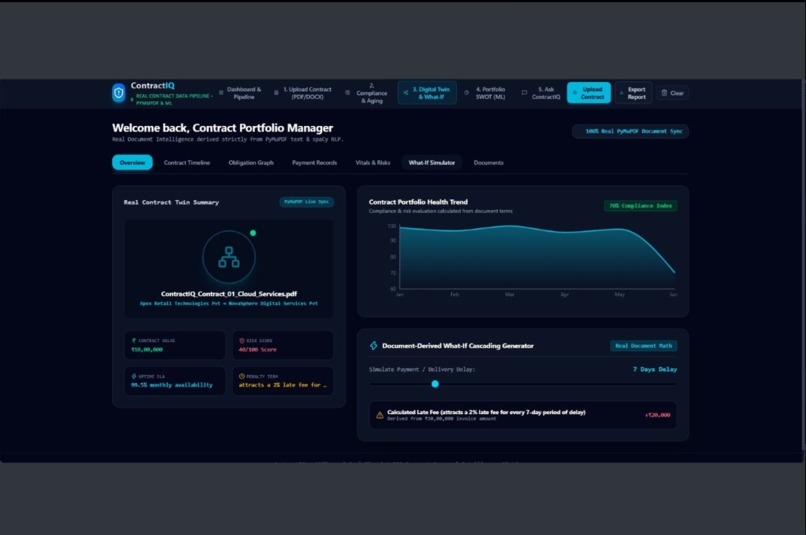Click the 70% Compliance Index badge
This screenshot has width=806, height=535.
(640, 206)
